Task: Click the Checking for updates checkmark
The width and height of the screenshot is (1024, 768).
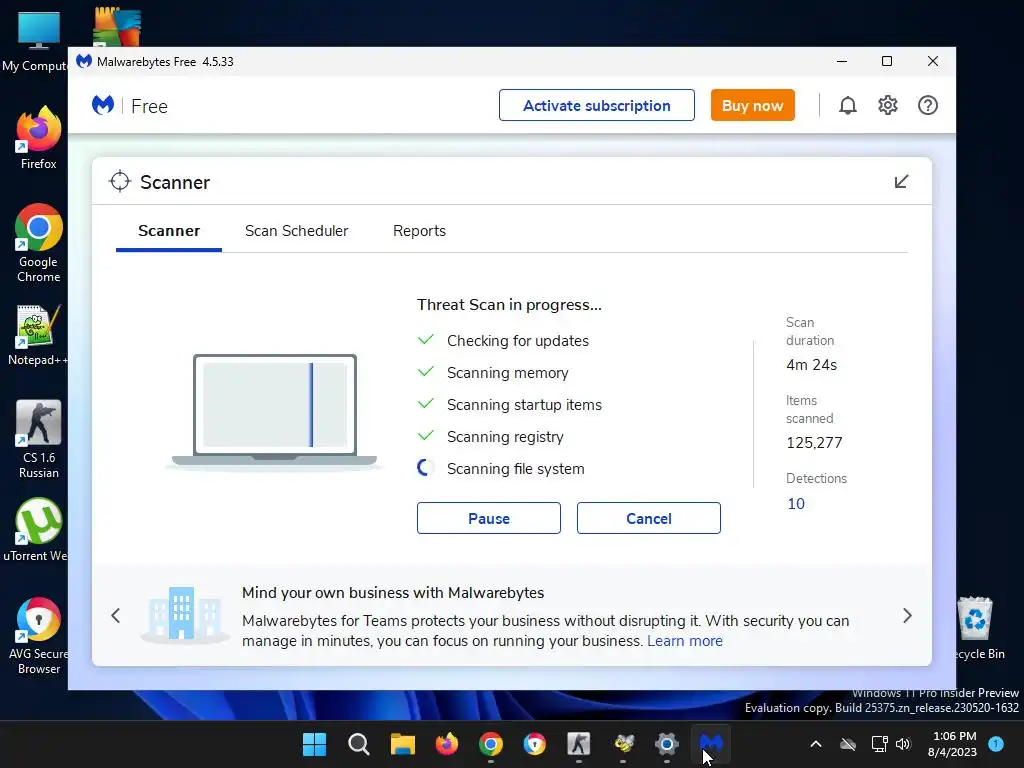Action: (425, 340)
